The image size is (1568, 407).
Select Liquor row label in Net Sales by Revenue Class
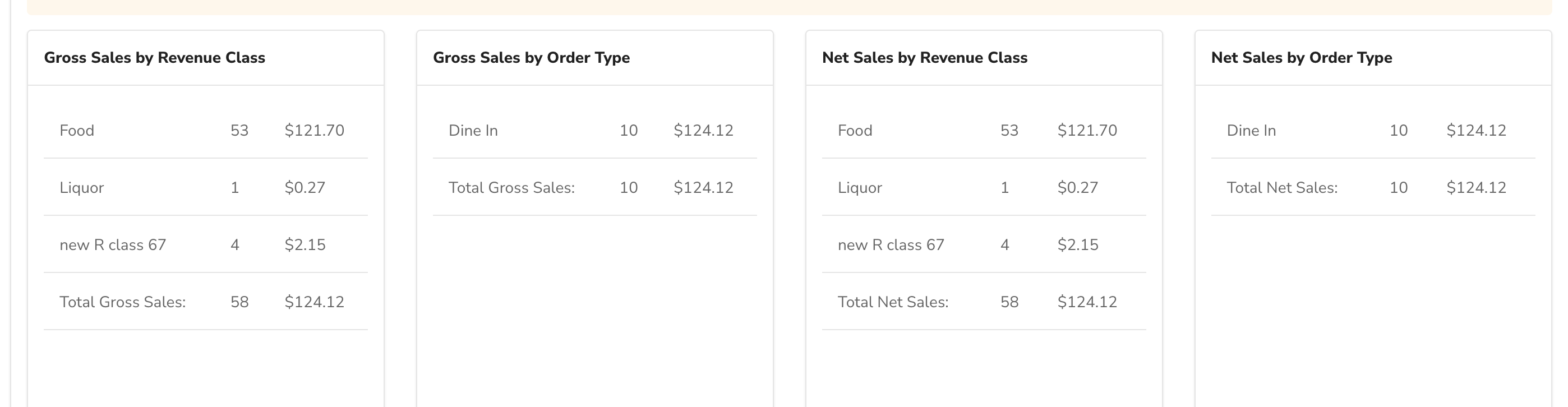[860, 188]
